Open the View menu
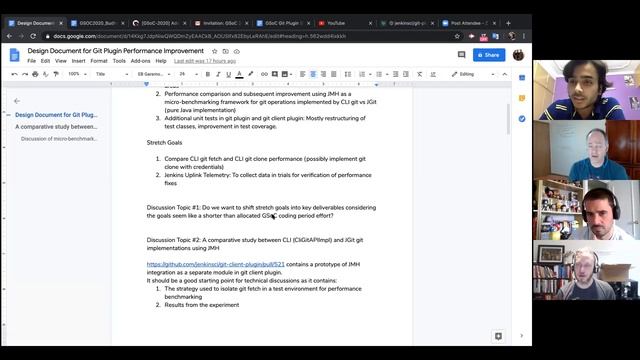This screenshot has width=640, height=360. pyautogui.click(x=61, y=61)
